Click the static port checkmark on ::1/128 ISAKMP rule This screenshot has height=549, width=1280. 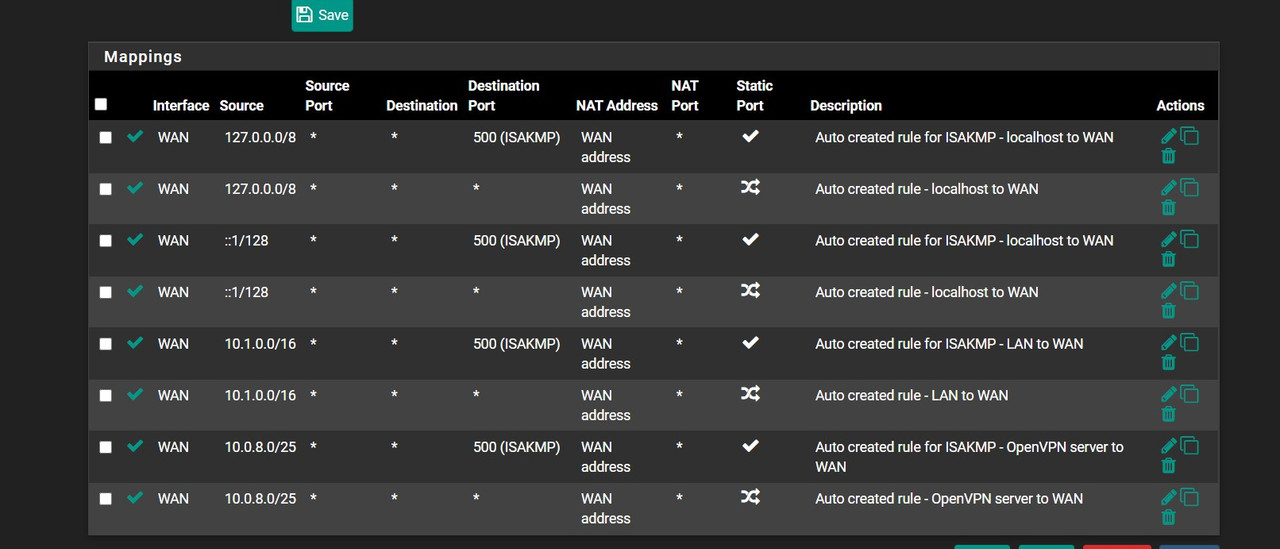click(x=750, y=239)
